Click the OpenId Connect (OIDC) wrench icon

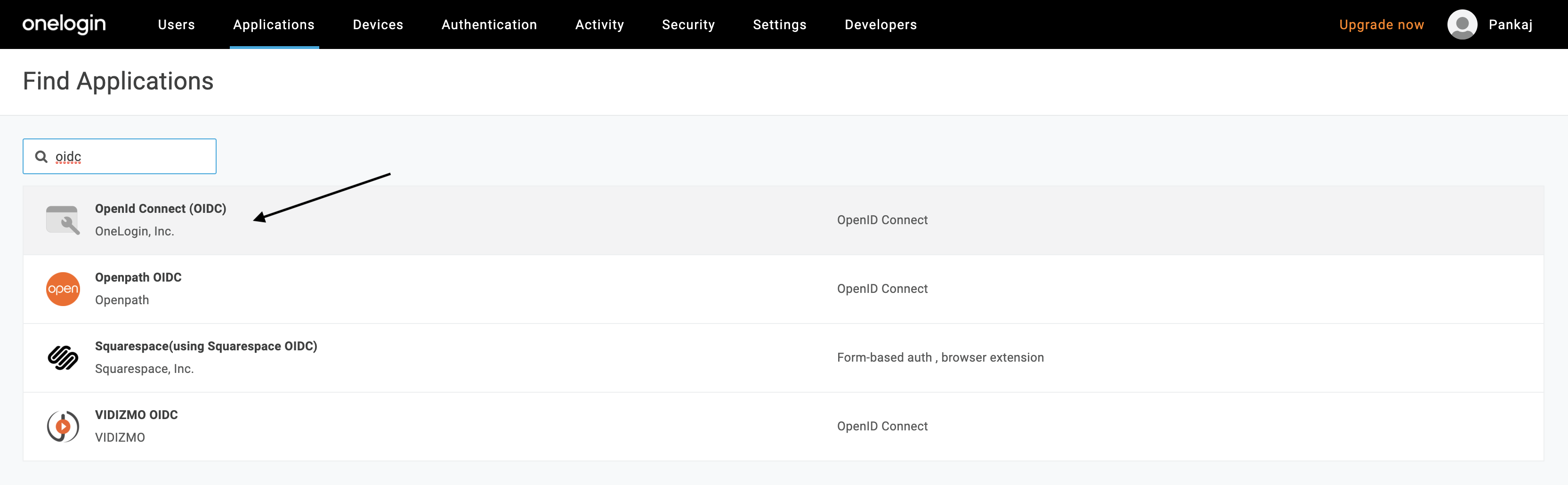[x=63, y=220]
